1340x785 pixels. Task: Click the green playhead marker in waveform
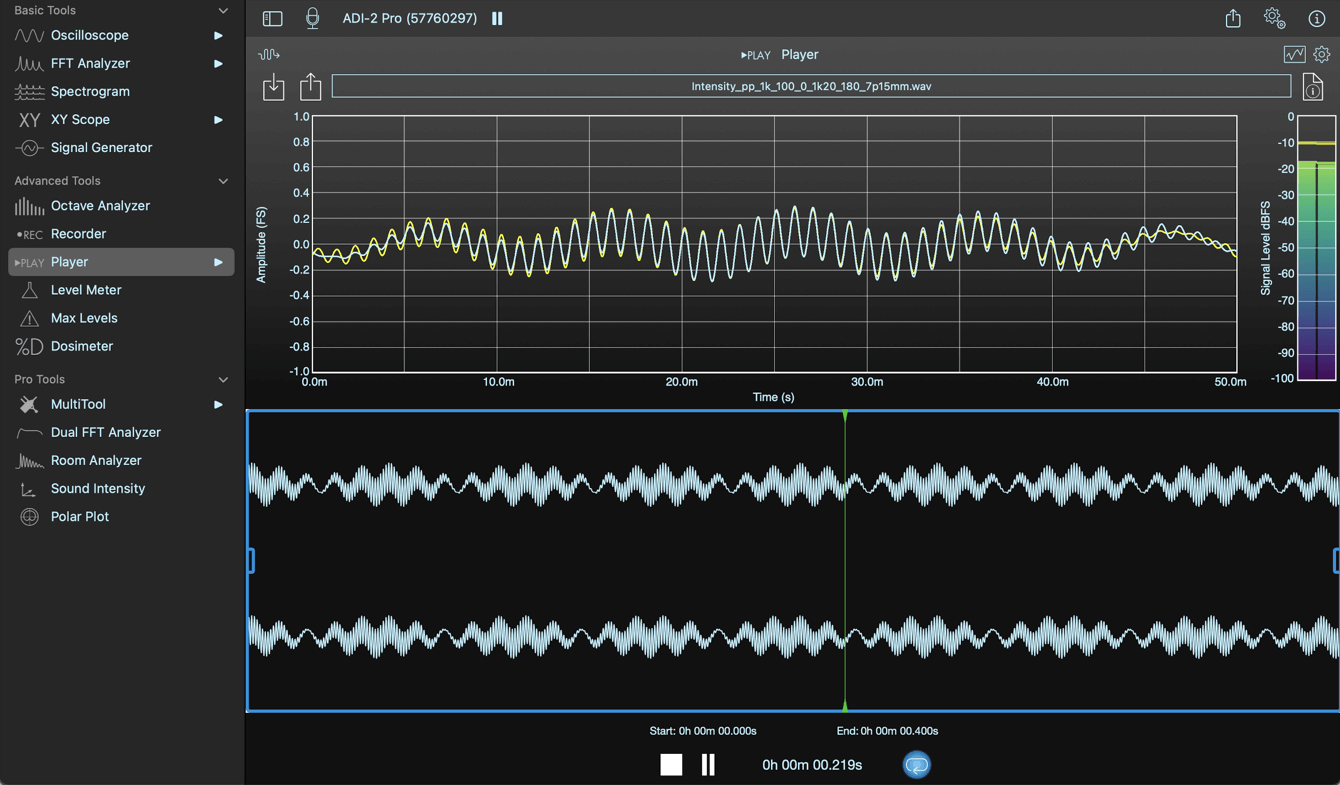[x=845, y=560]
